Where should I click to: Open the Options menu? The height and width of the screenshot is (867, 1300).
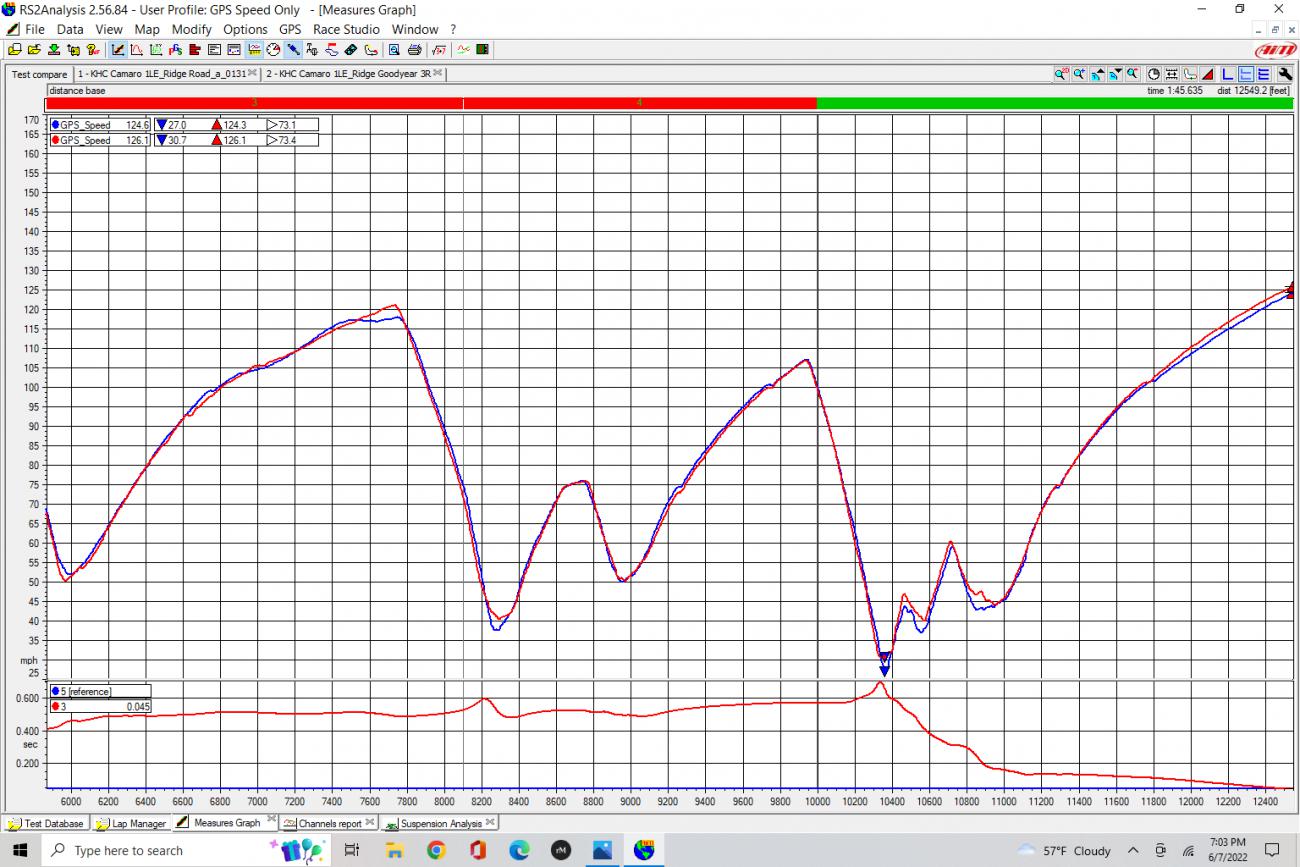click(245, 29)
